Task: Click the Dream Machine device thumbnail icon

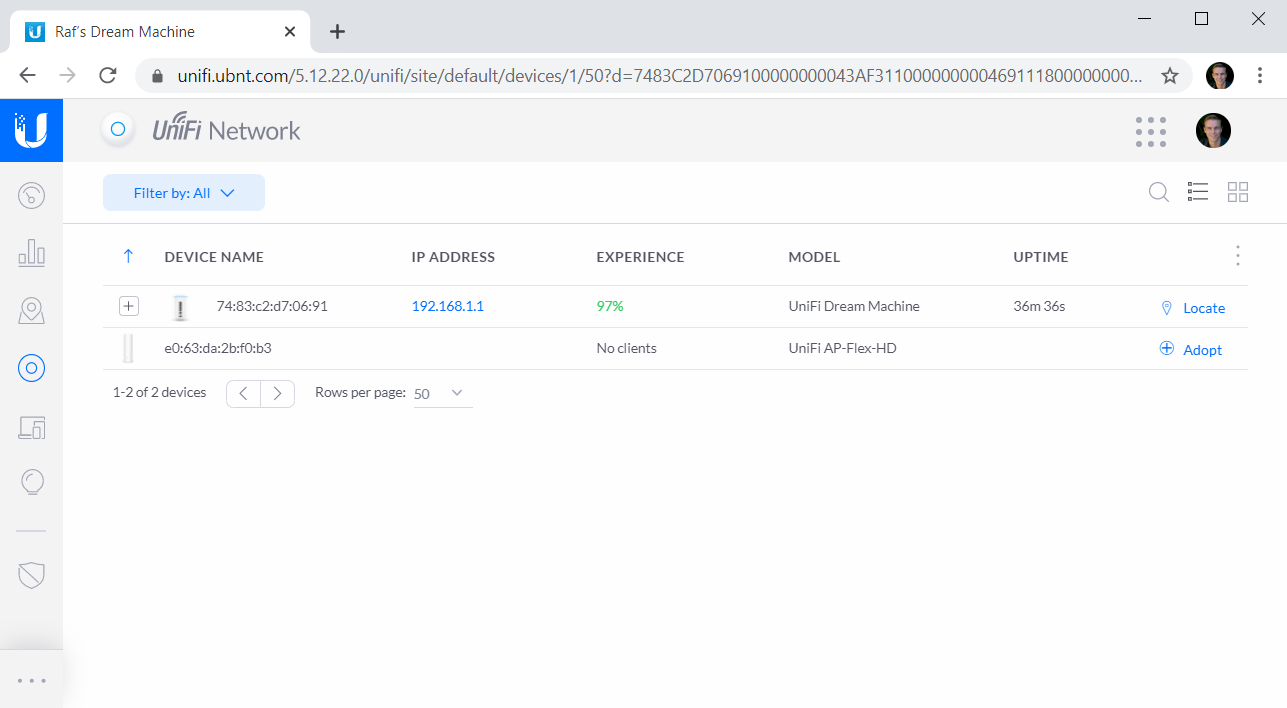Action: (x=180, y=307)
